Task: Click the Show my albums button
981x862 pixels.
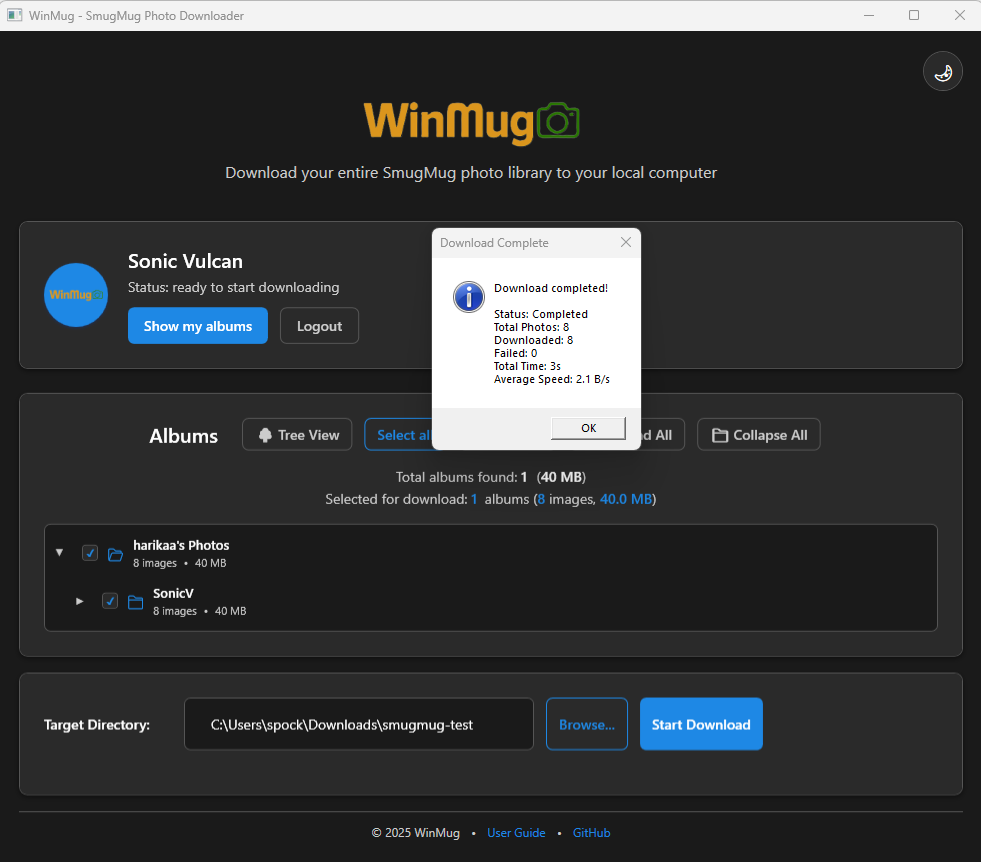Action: pos(197,325)
